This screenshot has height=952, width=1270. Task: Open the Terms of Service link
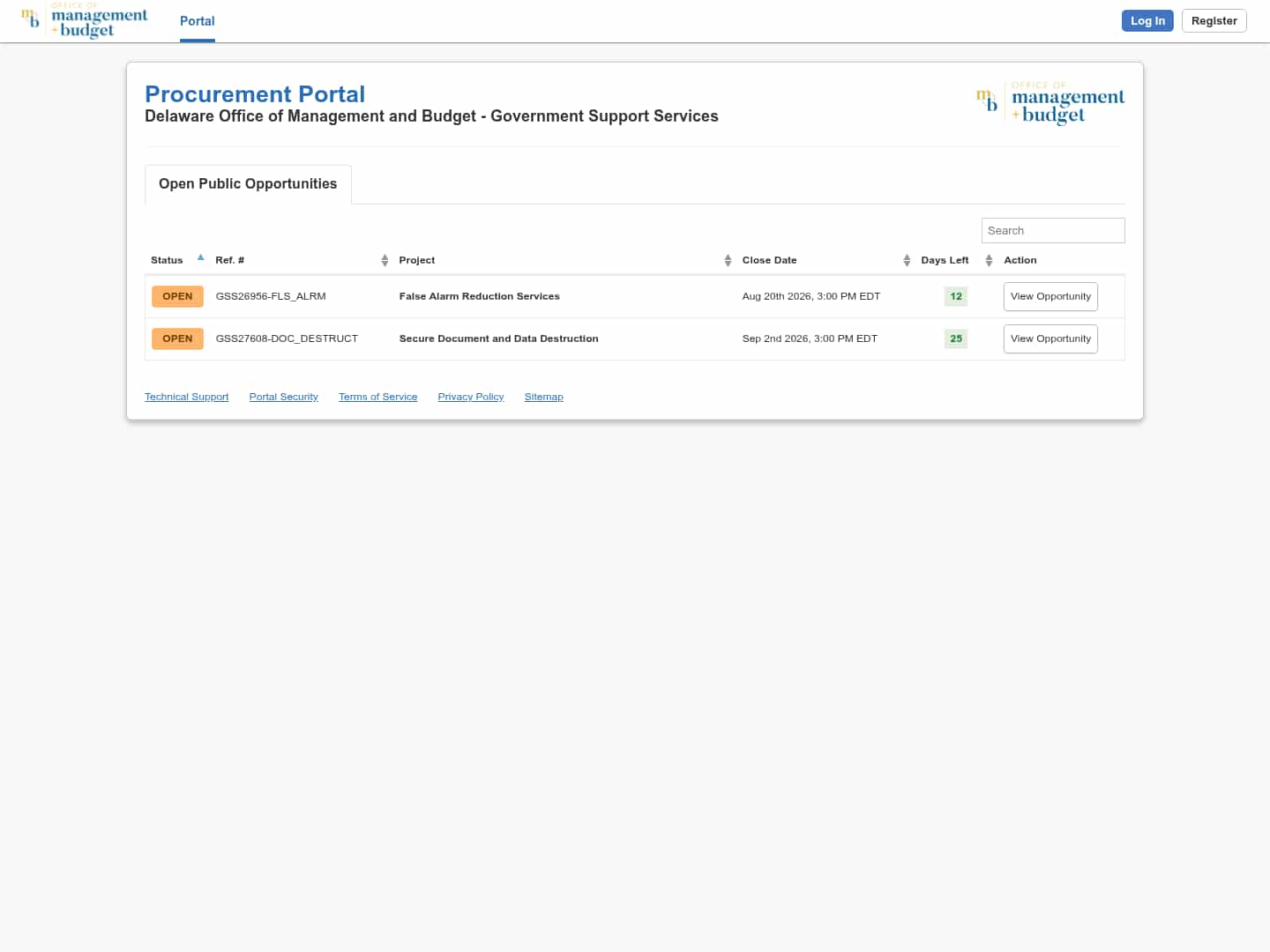377,397
